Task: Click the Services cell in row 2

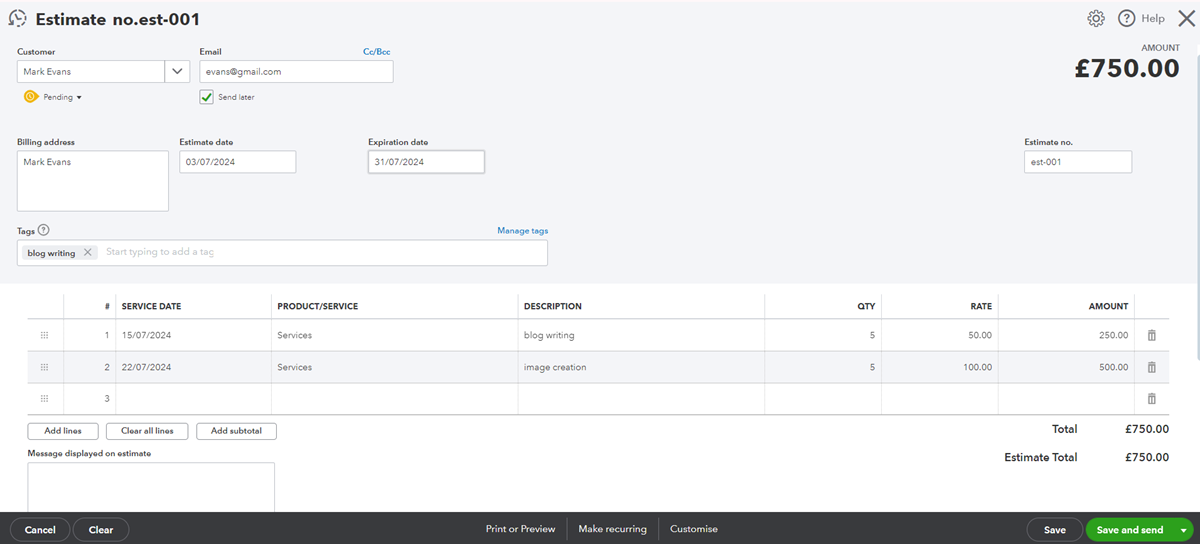Action: point(395,367)
